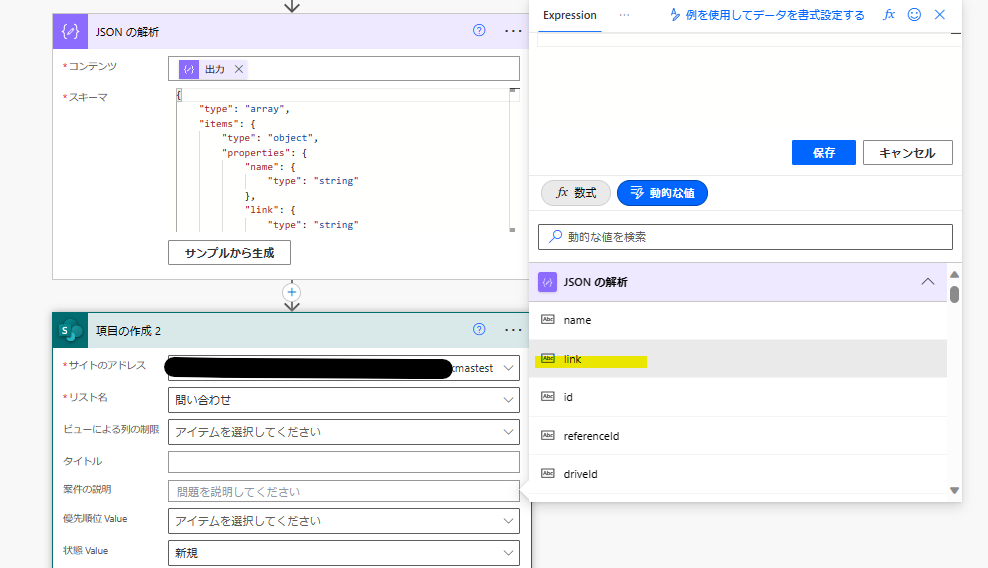Open help for 項目の作成 2 action

pos(479,329)
